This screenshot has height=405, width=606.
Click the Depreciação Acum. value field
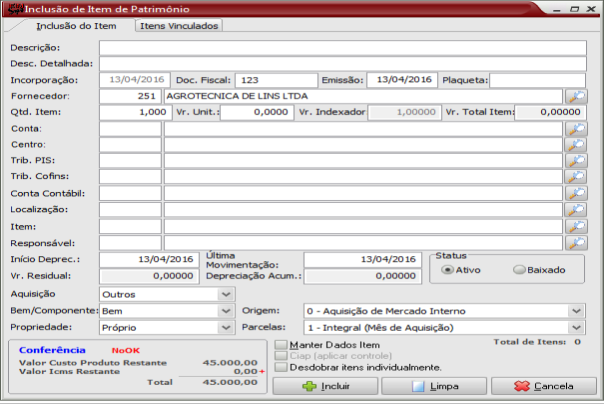[363, 276]
